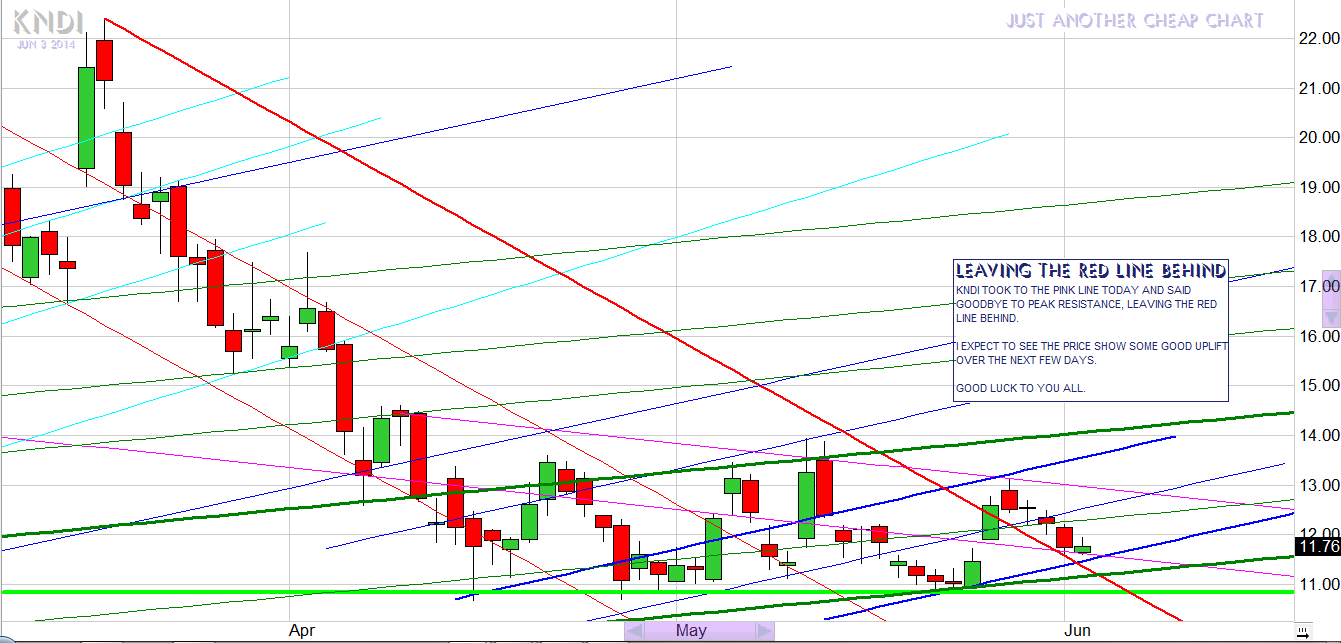Click the chart settings icon in the bottom-right corner
Image resolution: width=1341 pixels, height=643 pixels.
point(1301,630)
